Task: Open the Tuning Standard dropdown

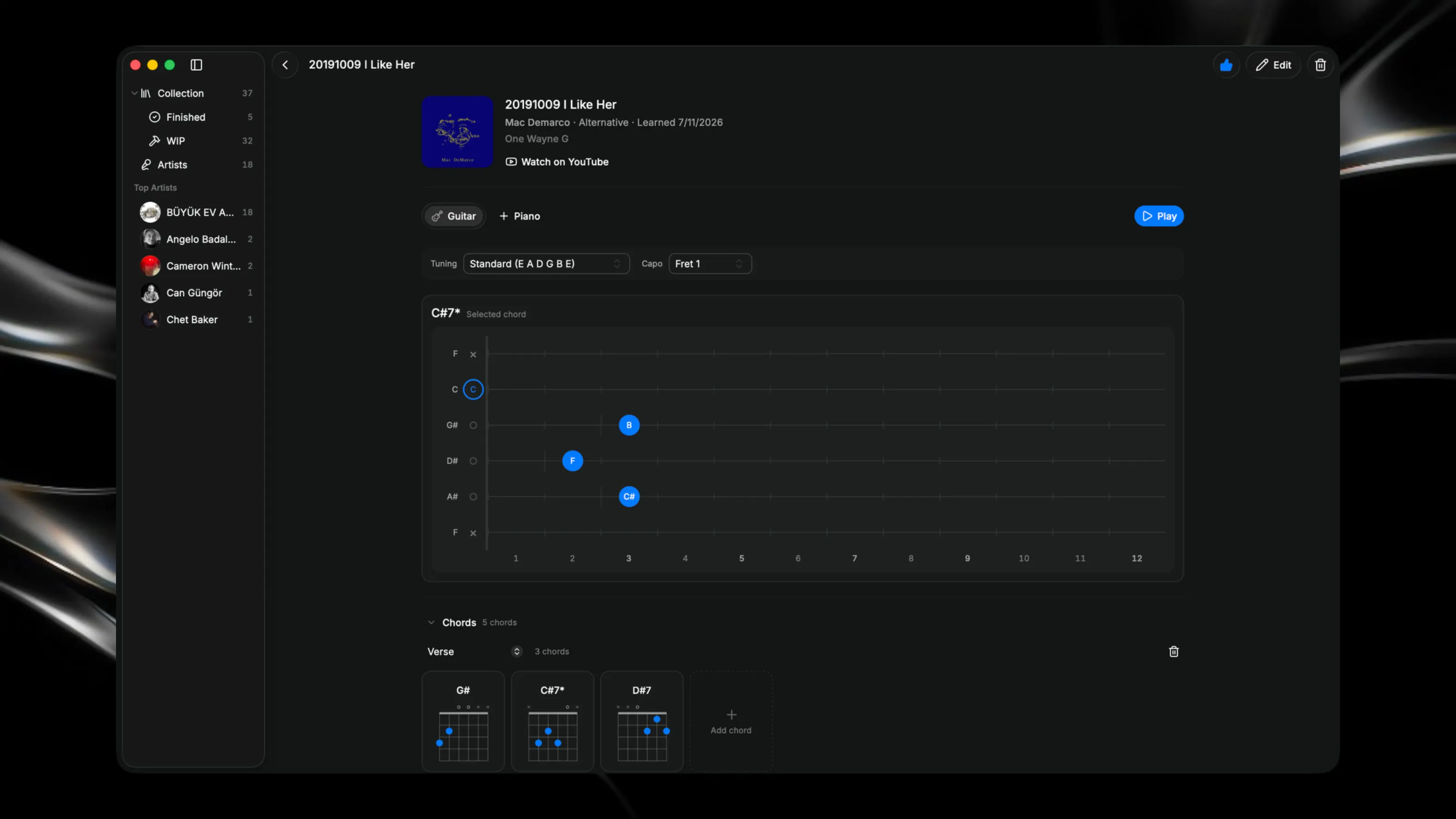Action: [x=546, y=264]
